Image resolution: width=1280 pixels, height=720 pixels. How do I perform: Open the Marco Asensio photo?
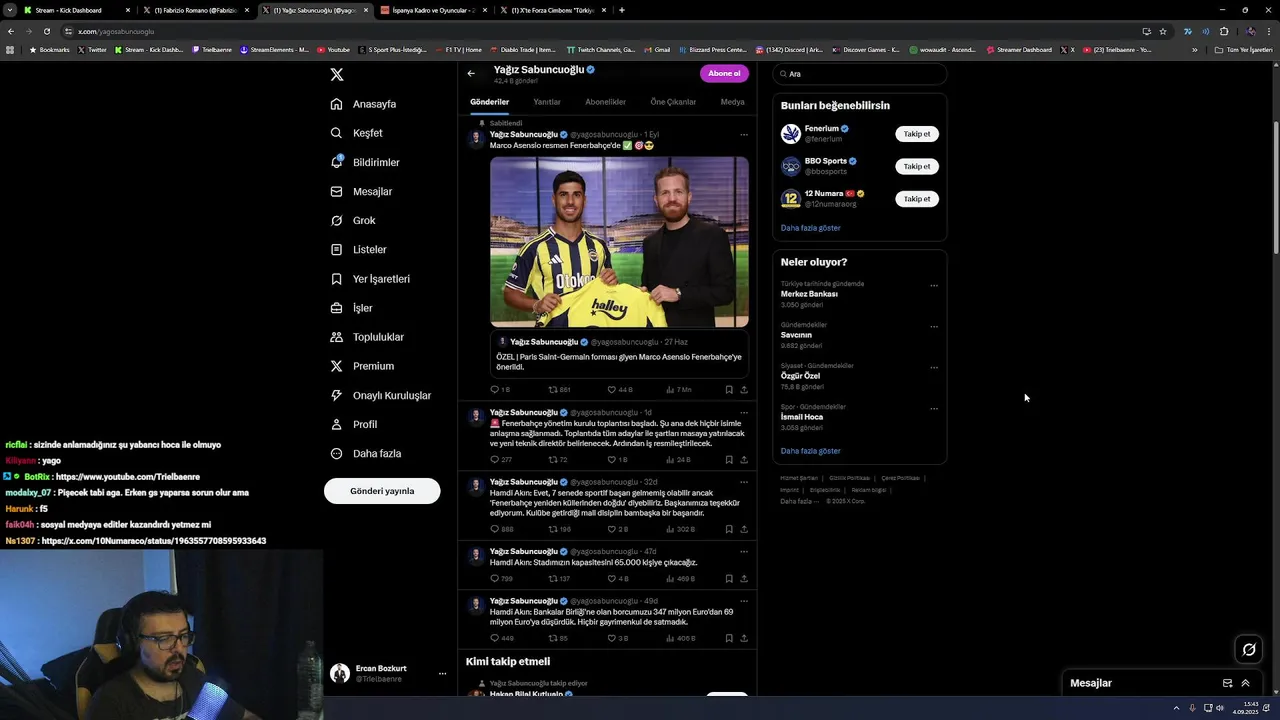click(x=619, y=242)
